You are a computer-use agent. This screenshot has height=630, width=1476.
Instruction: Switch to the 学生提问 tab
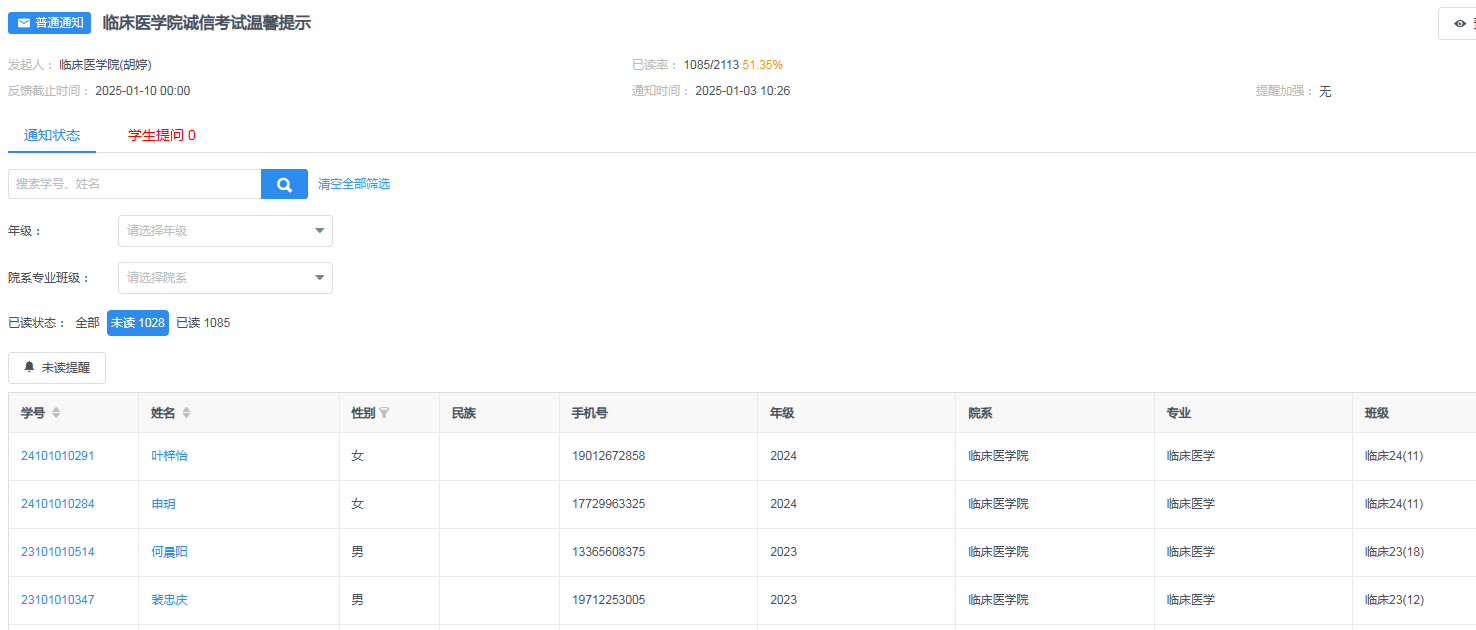tap(161, 135)
